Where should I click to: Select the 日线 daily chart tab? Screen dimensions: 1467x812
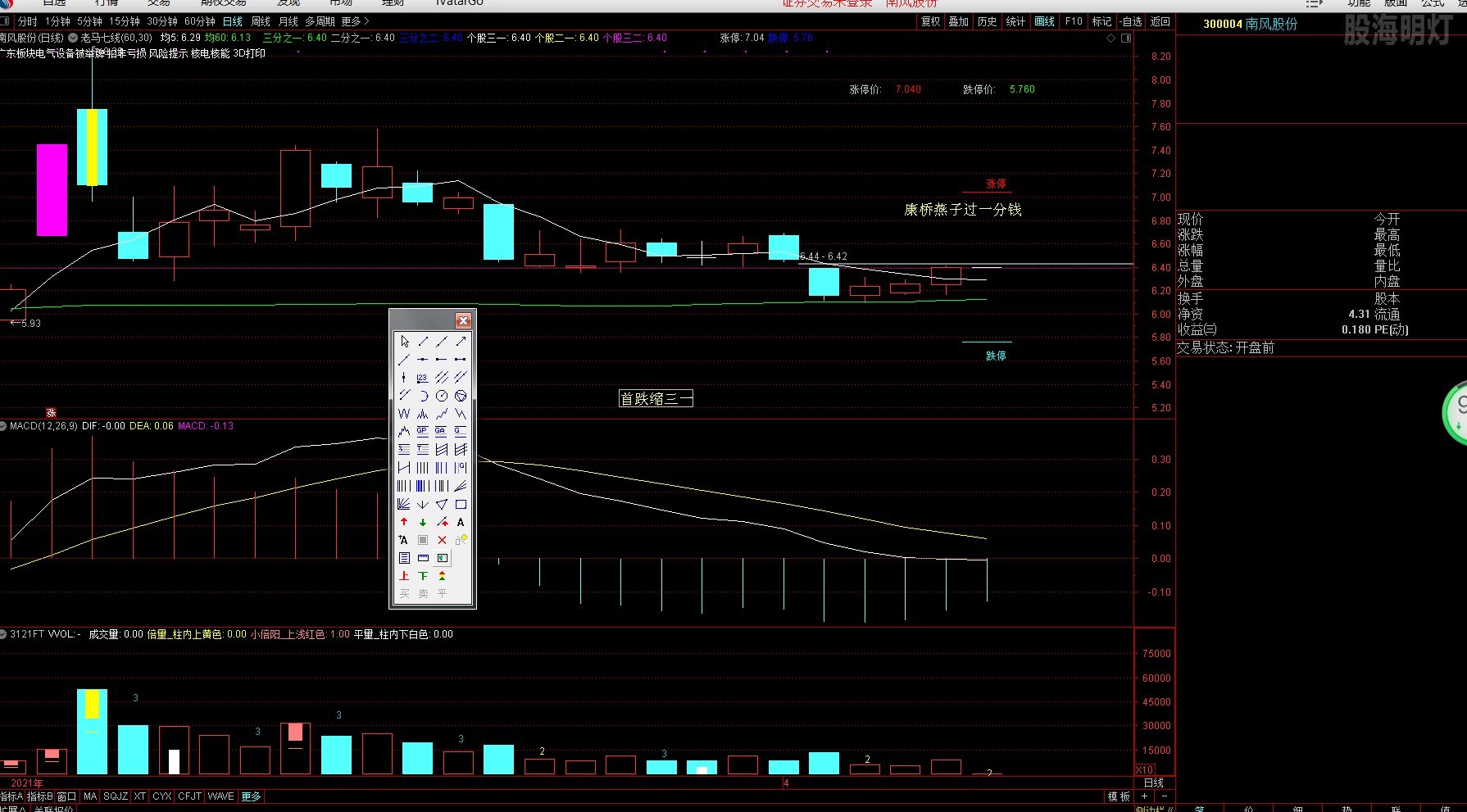pos(233,21)
